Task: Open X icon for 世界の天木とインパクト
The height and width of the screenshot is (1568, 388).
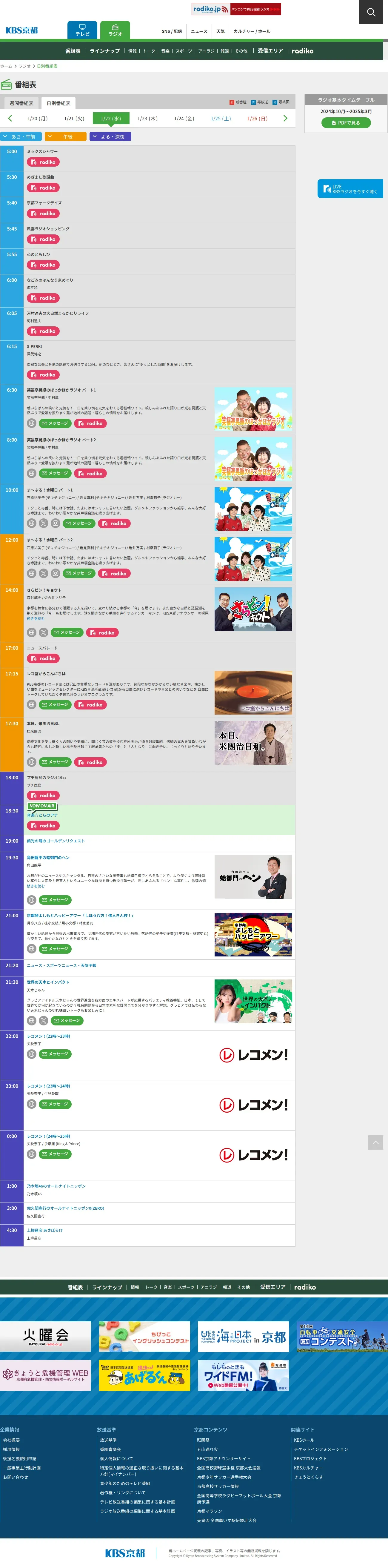Action: [44, 1021]
